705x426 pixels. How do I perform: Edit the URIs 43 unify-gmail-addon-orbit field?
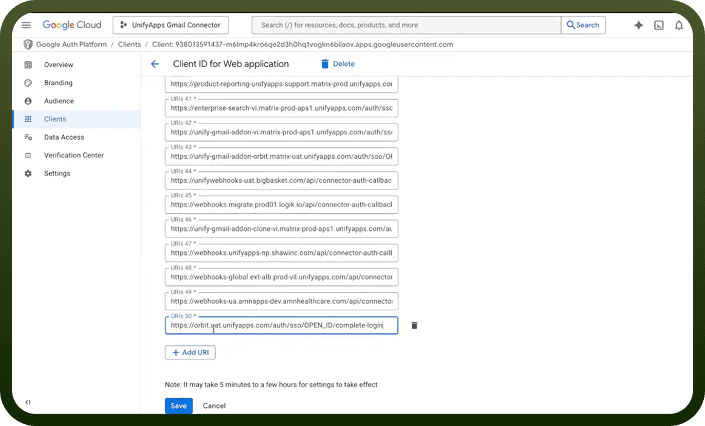click(x=281, y=157)
